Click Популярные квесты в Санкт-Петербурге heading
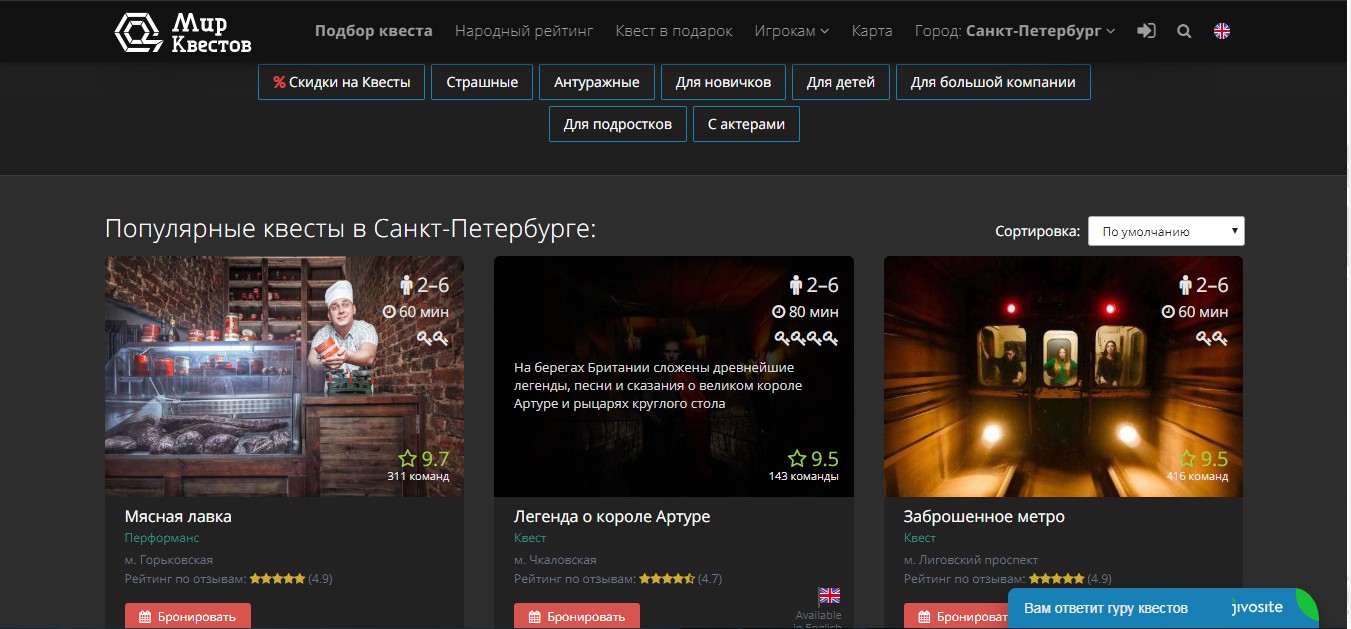The height and width of the screenshot is (629, 1351). point(351,229)
